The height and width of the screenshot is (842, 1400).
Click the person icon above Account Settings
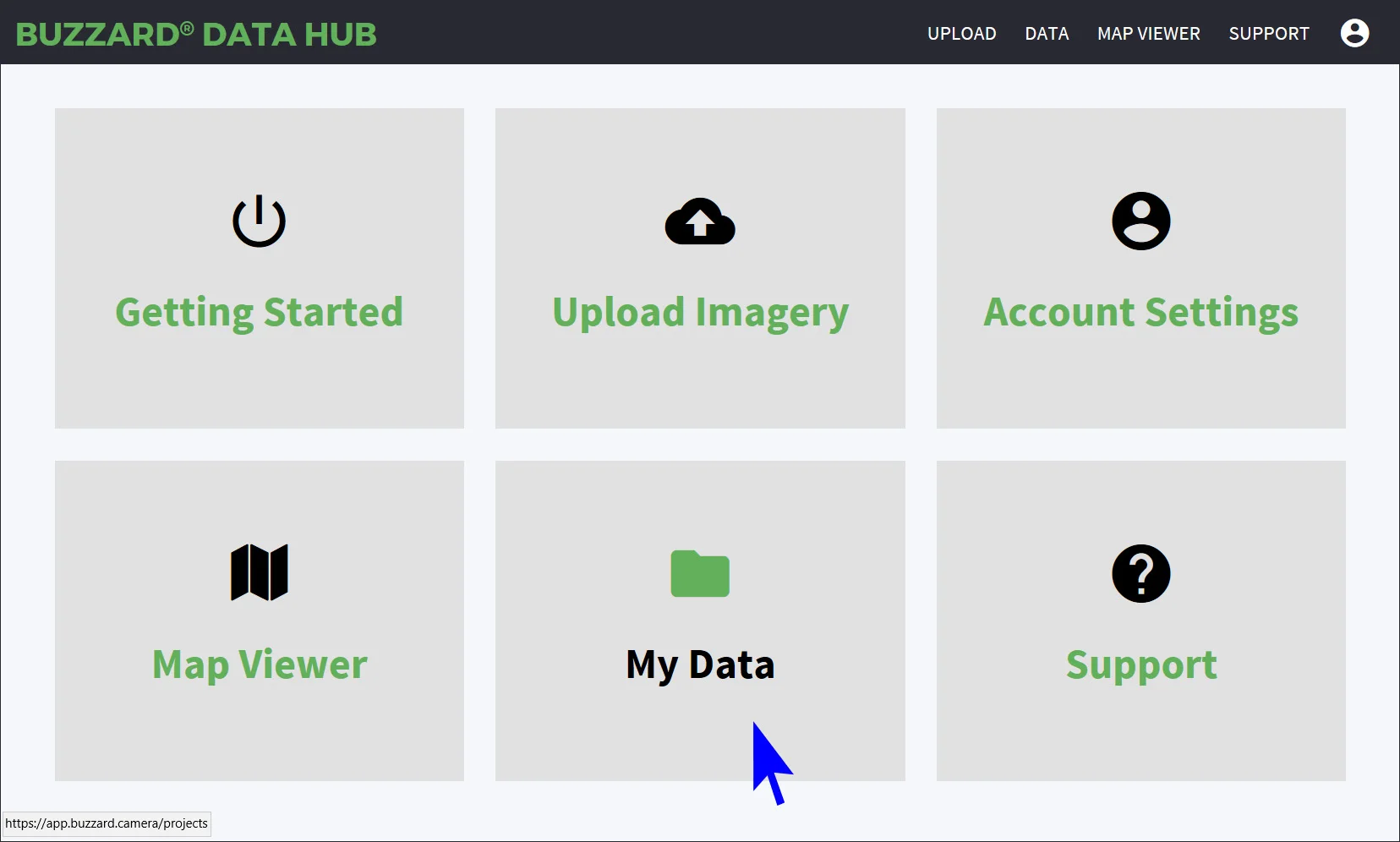(1140, 221)
